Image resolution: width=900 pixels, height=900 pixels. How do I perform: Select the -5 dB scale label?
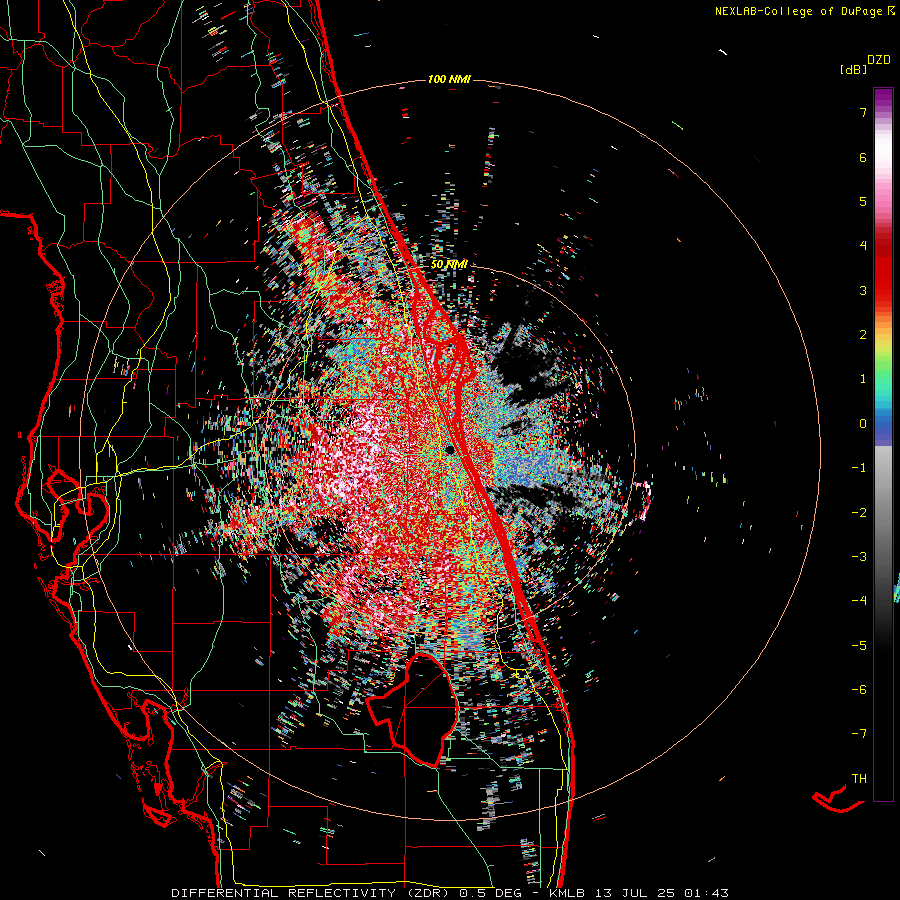tap(859, 646)
